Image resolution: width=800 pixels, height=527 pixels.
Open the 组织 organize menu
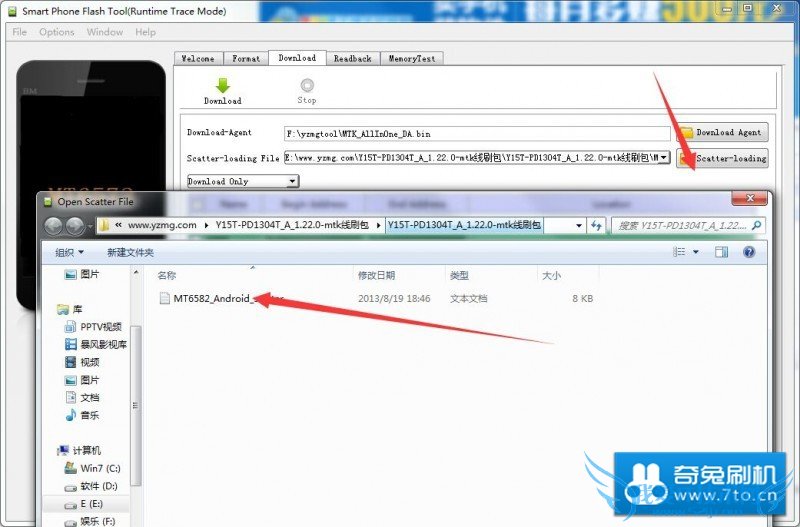tap(69, 253)
